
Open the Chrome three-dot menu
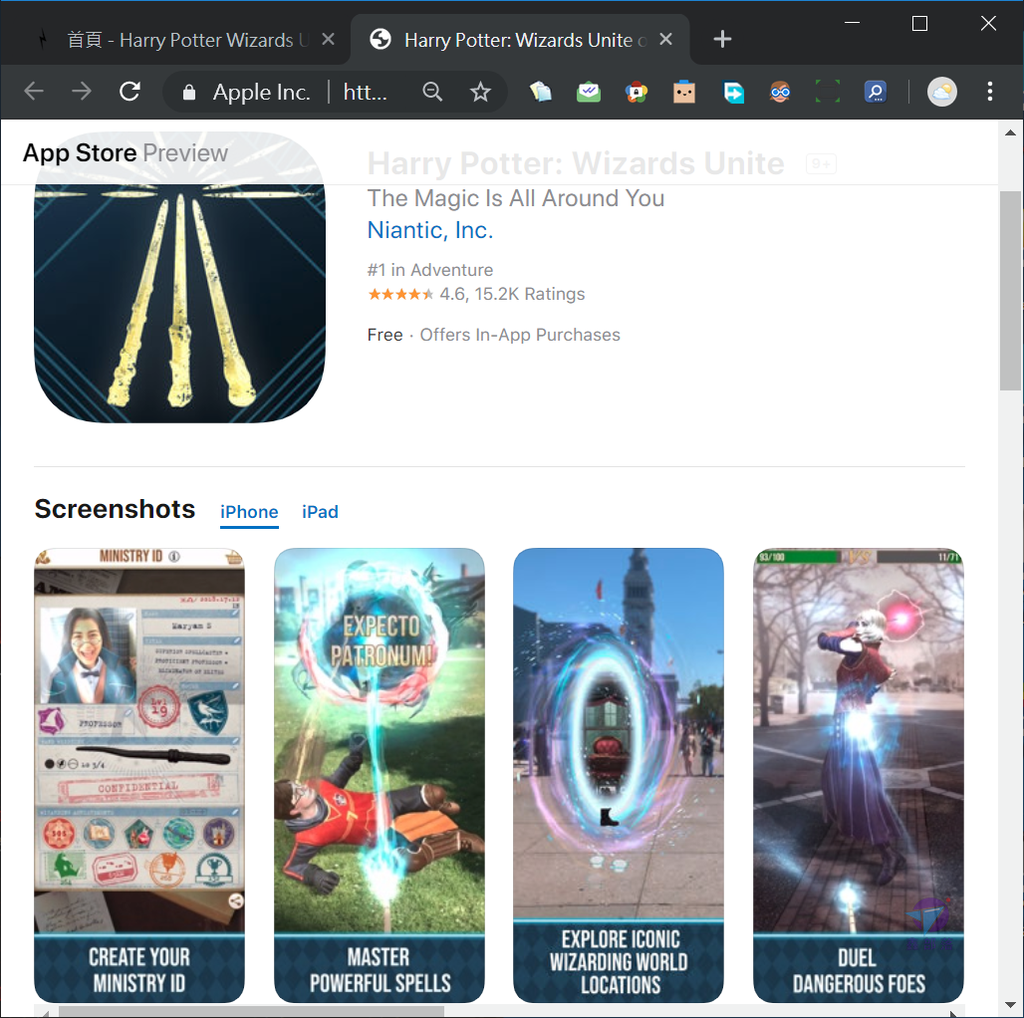990,91
